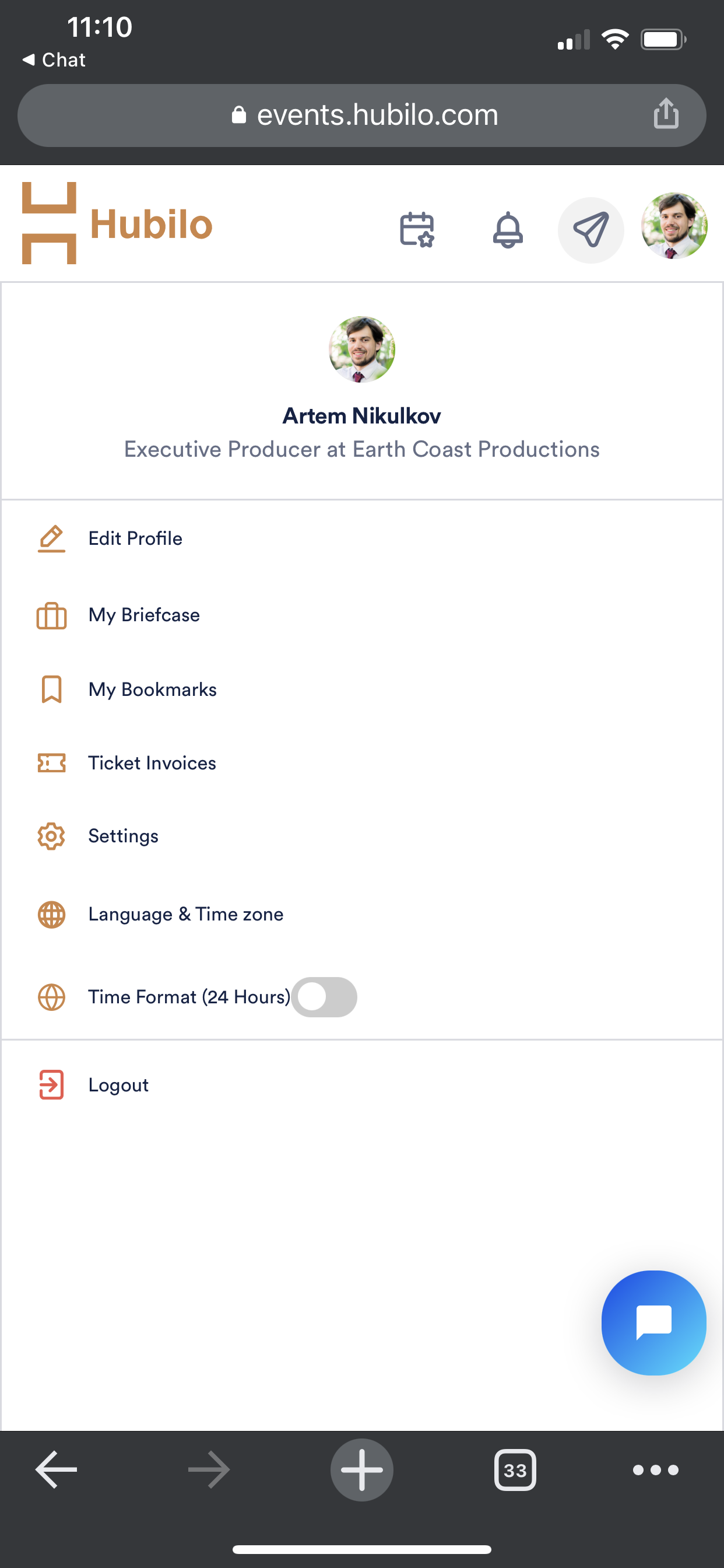Enable the 24 Hours time format toggle
Screen dimensions: 724x1568
click(x=324, y=996)
